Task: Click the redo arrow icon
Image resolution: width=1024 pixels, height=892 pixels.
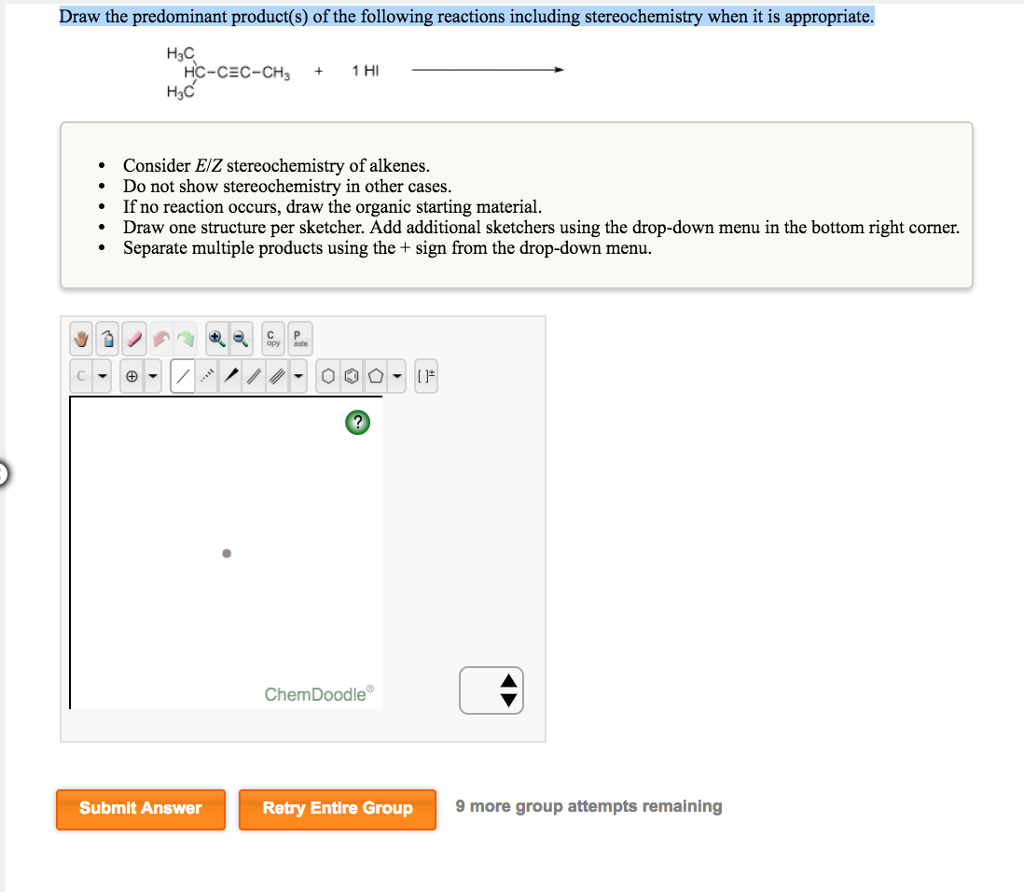Action: (x=184, y=338)
